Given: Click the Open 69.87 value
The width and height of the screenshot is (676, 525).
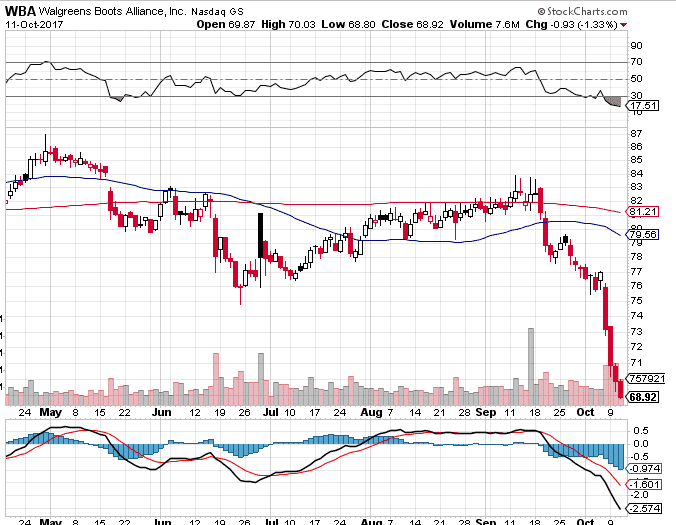Looking at the screenshot, I should (x=227, y=24).
